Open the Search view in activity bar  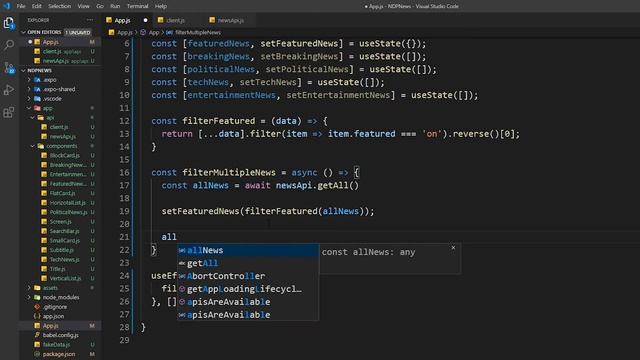point(9,45)
